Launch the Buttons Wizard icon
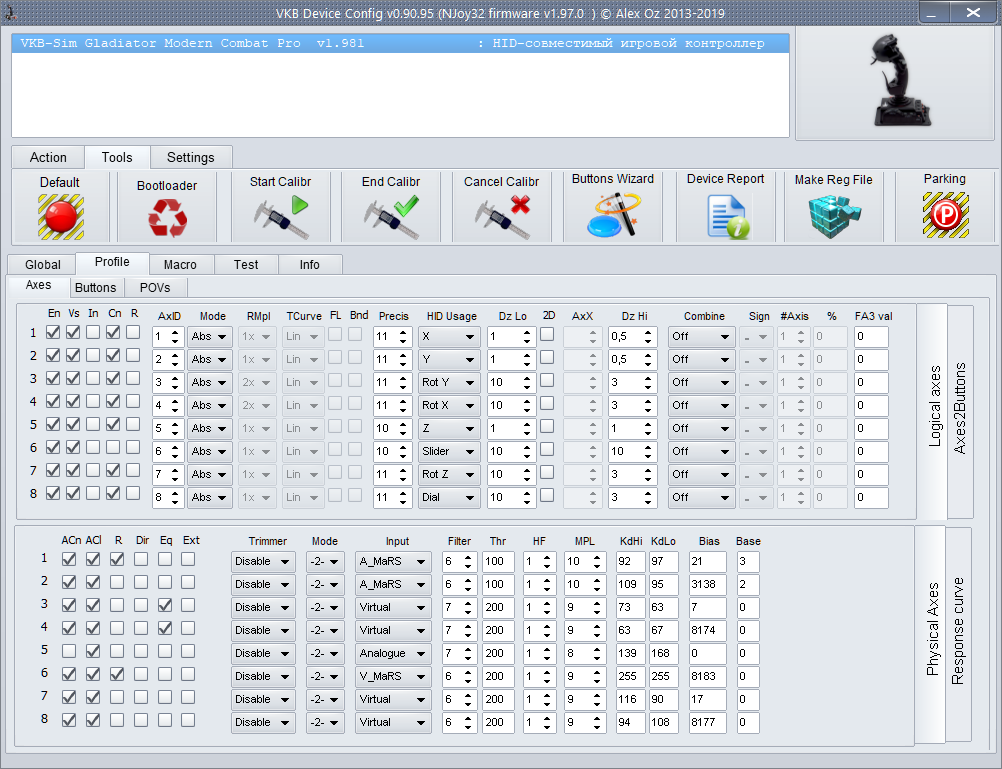1002x769 pixels. pyautogui.click(x=613, y=215)
